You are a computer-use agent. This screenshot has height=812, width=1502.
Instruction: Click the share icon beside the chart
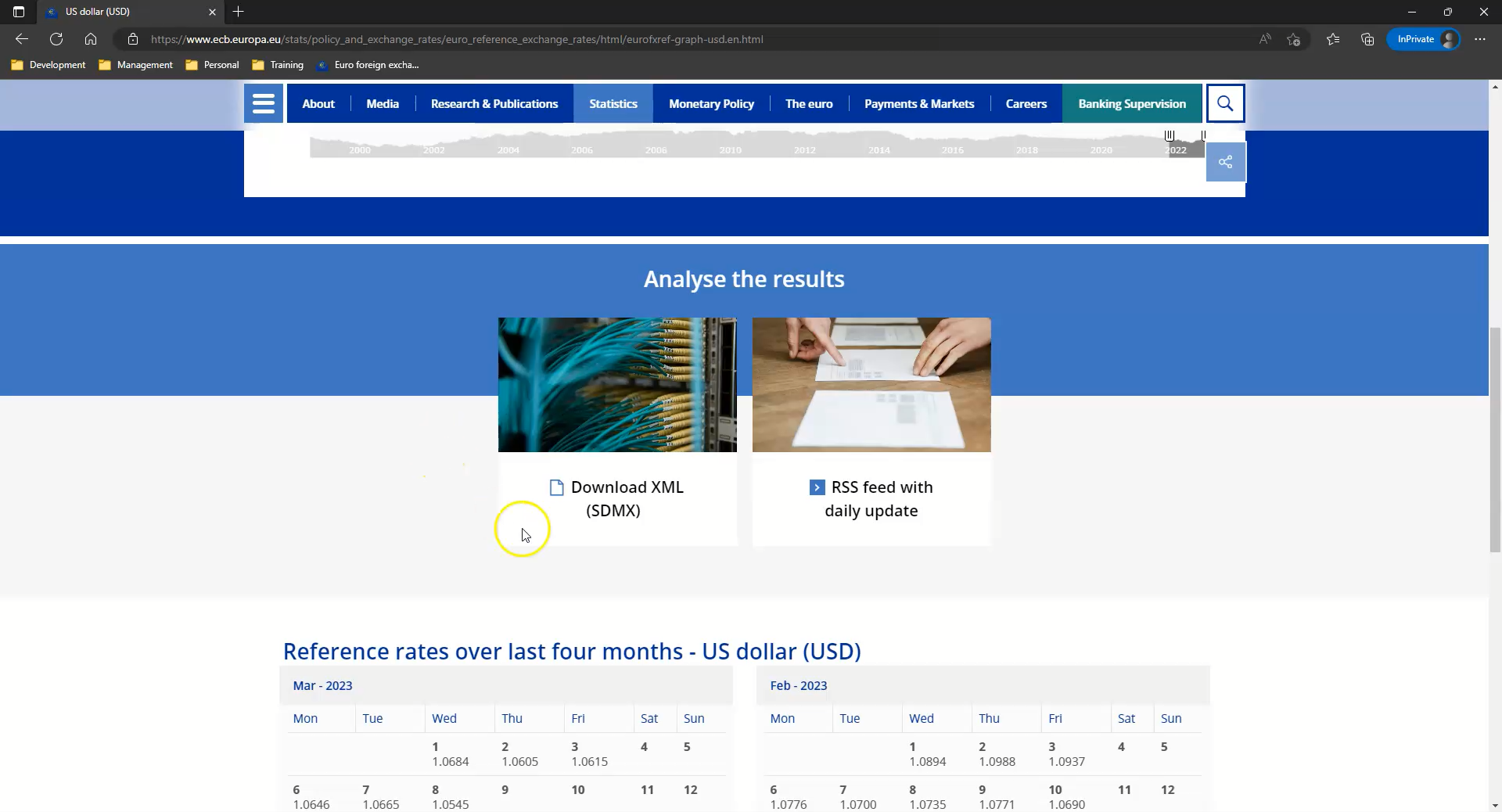tap(1225, 162)
